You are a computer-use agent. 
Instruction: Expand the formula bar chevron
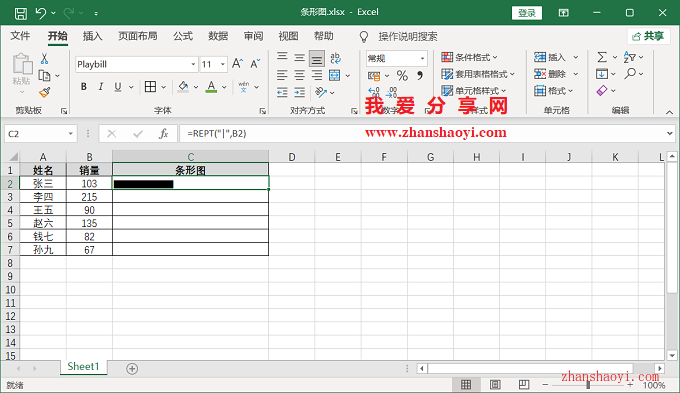pyautogui.click(x=670, y=134)
